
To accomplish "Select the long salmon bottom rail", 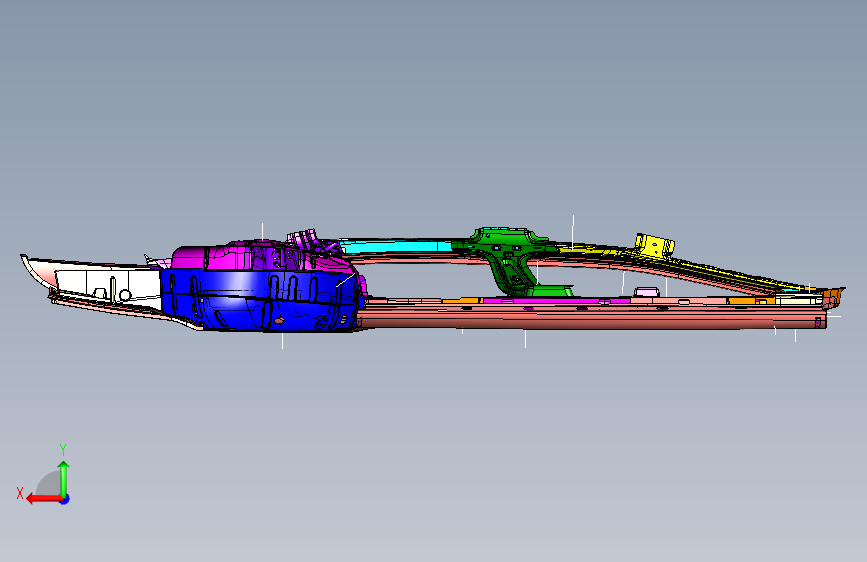I will coord(592,318).
